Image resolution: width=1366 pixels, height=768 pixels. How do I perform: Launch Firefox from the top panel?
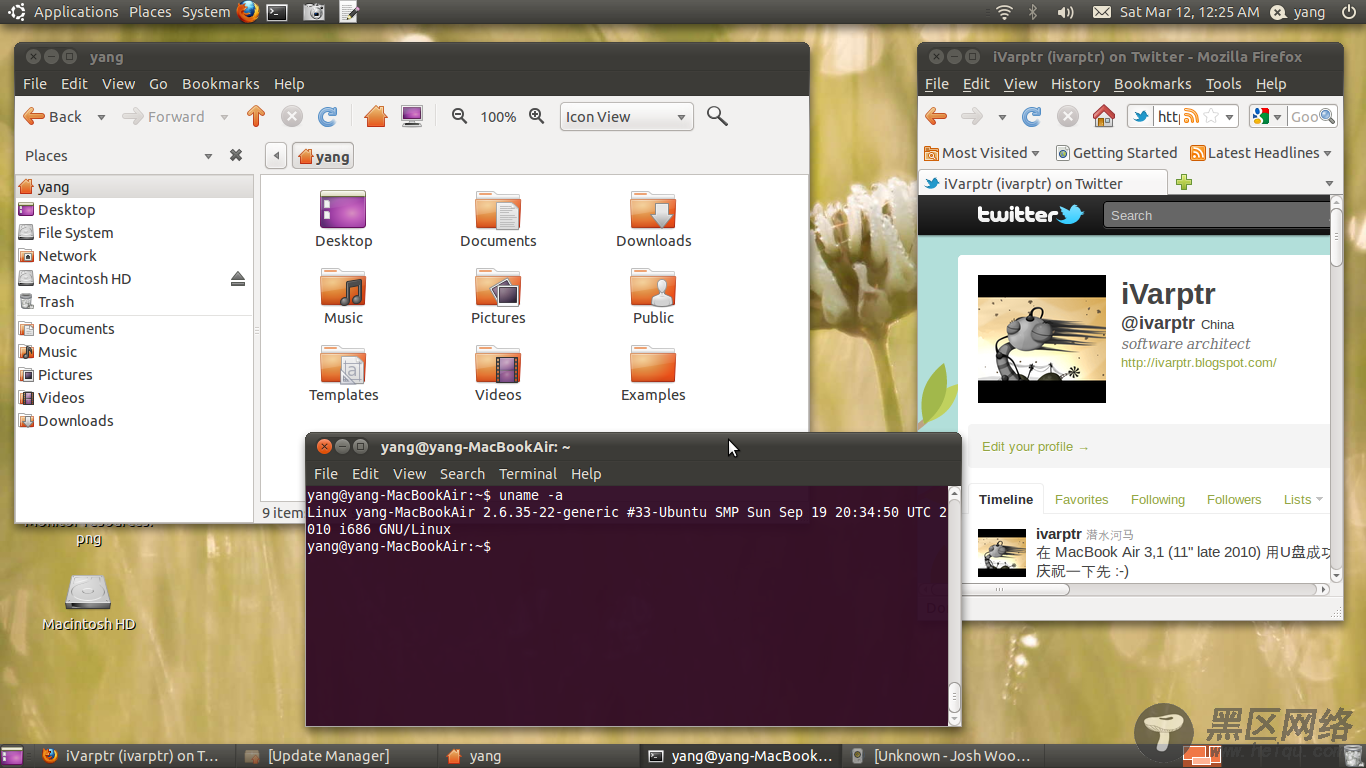click(x=248, y=12)
